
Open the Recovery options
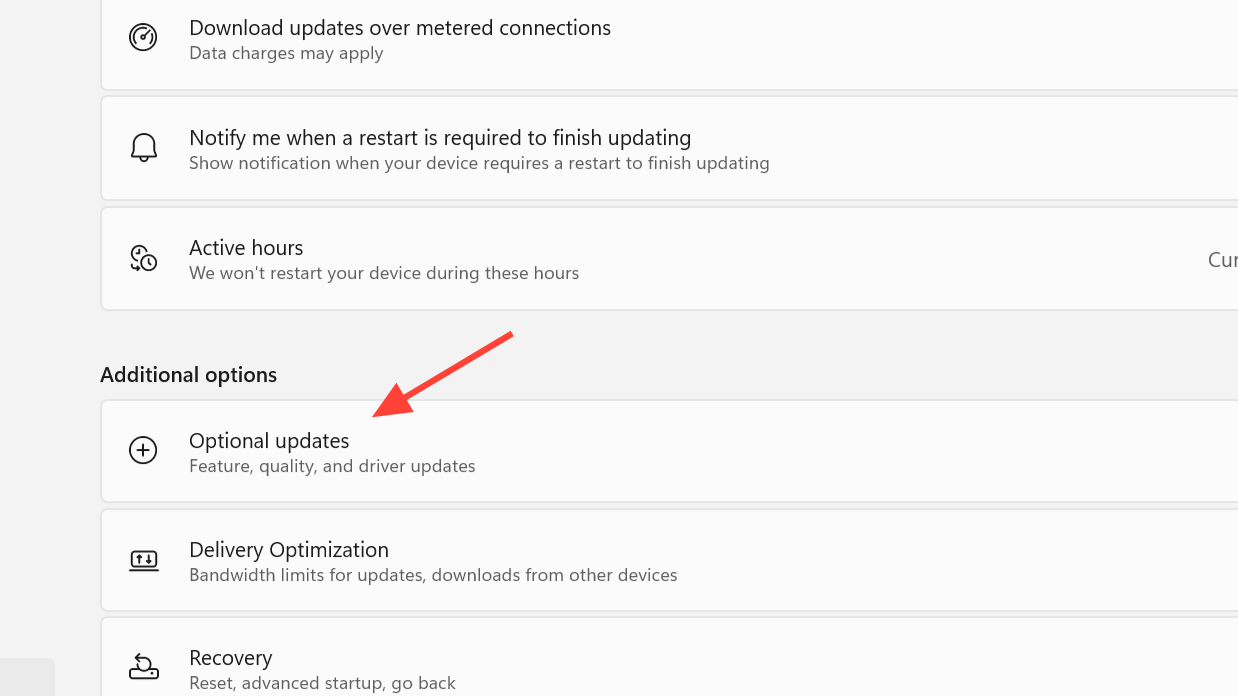tap(669, 657)
